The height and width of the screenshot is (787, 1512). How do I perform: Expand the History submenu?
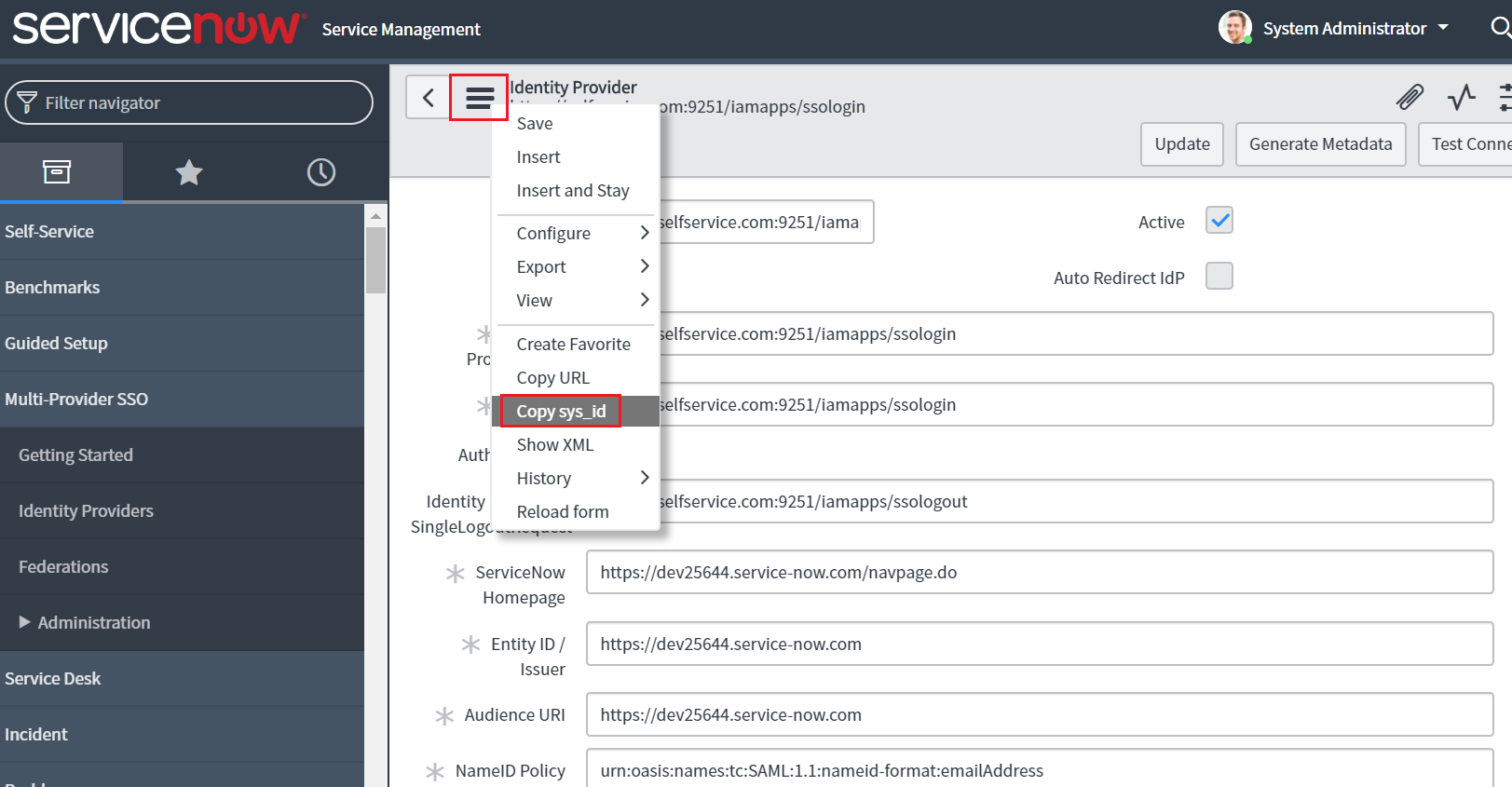pyautogui.click(x=576, y=478)
